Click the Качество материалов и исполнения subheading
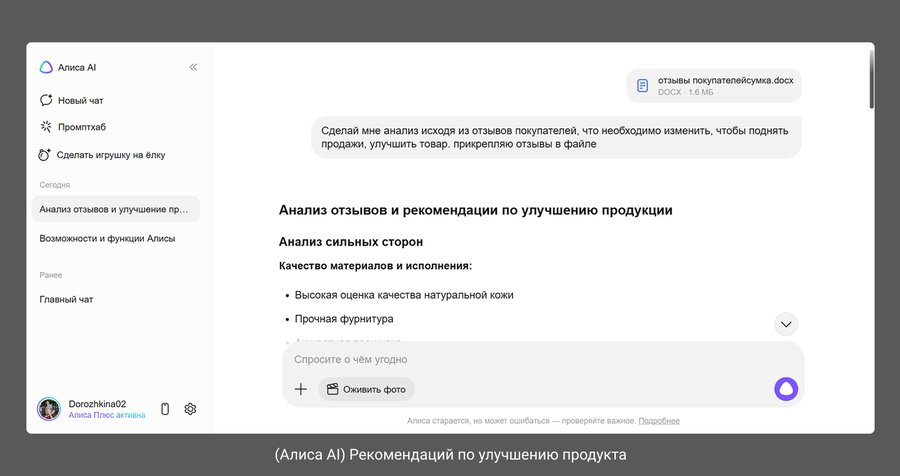Screen dimensions: 900x476 pyautogui.click(x=375, y=266)
